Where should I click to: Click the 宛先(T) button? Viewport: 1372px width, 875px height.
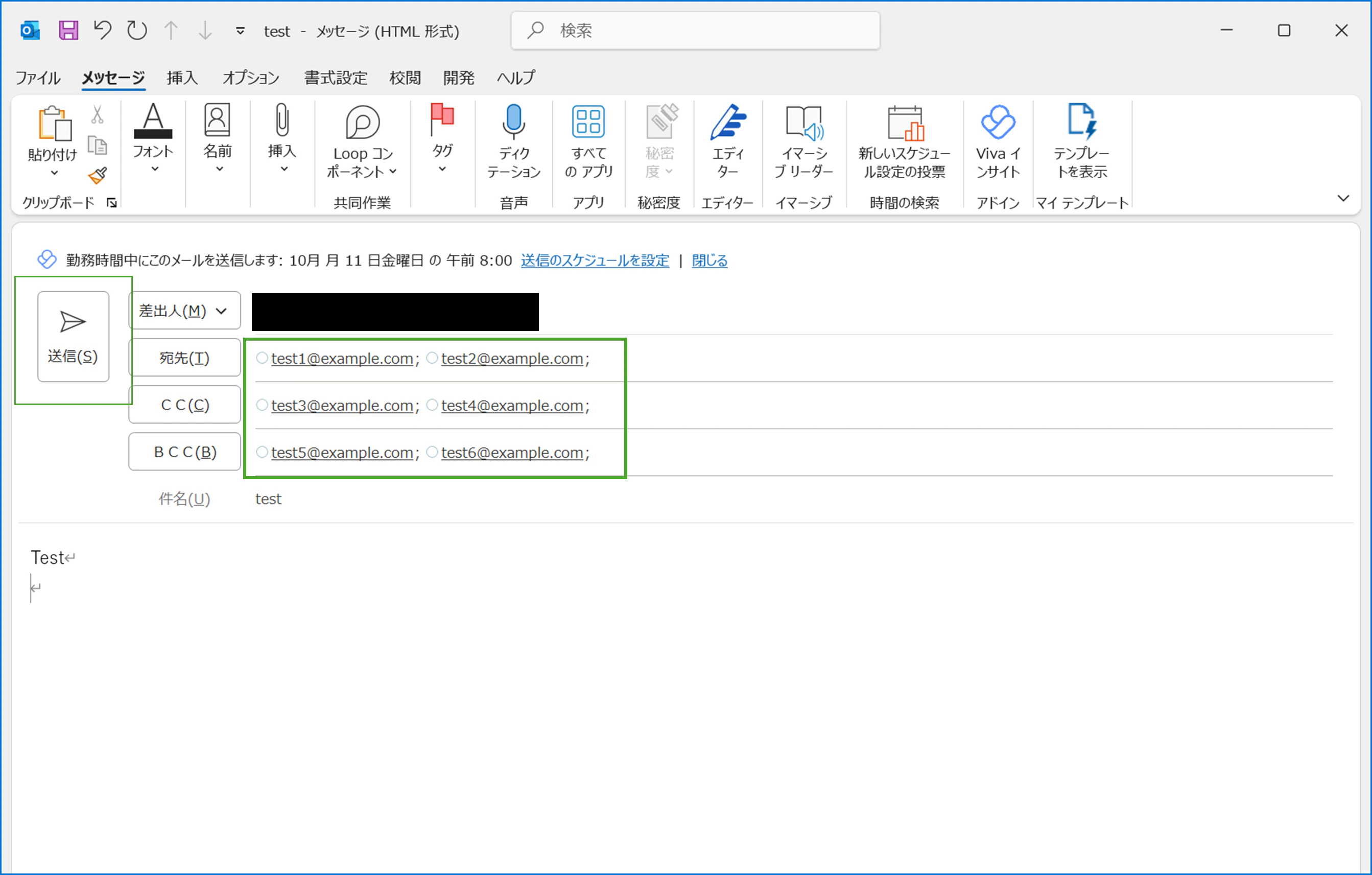point(184,358)
